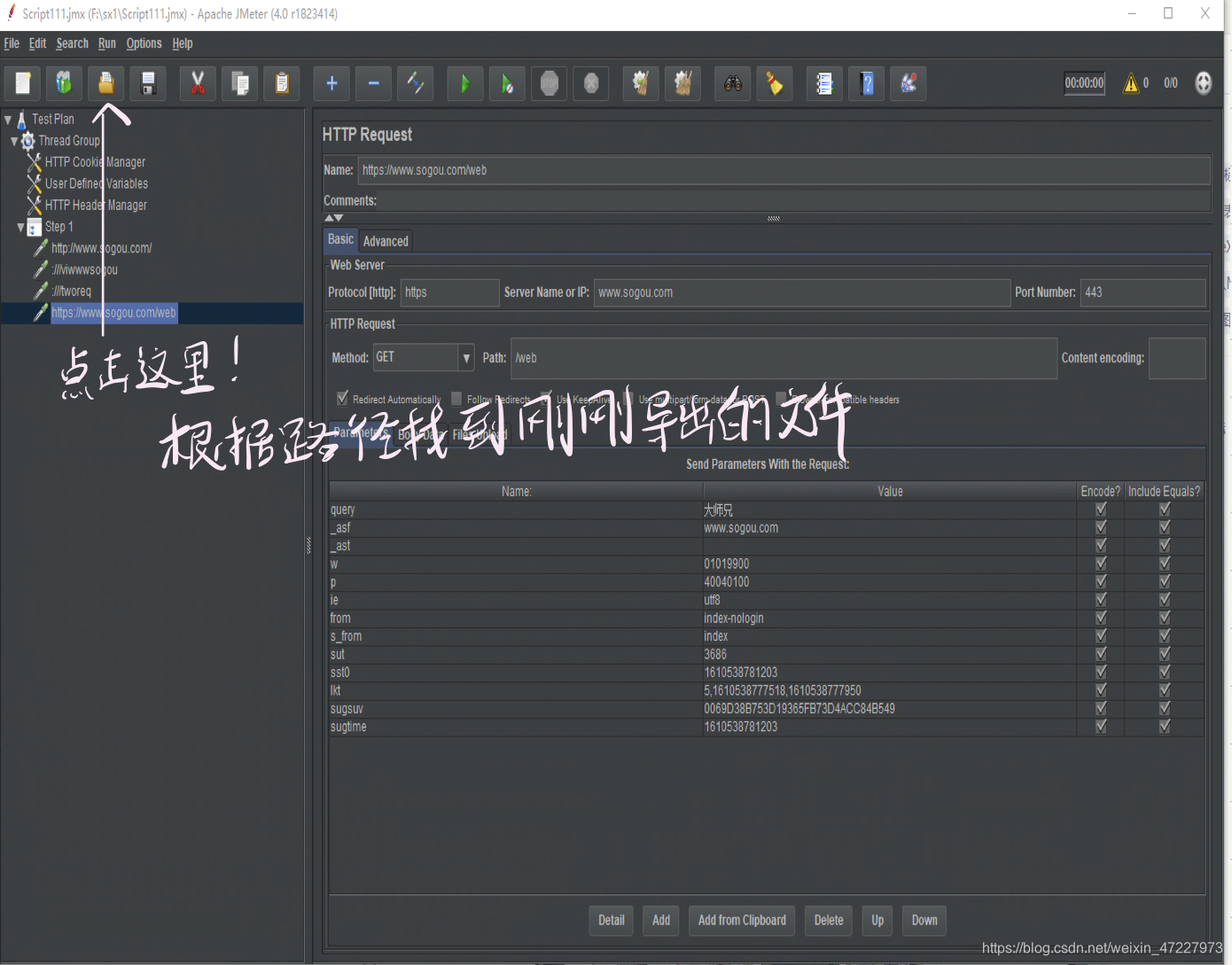Toggle Redirect Automatically checkbox
Viewport: 1232px width, 965px height.
click(342, 399)
